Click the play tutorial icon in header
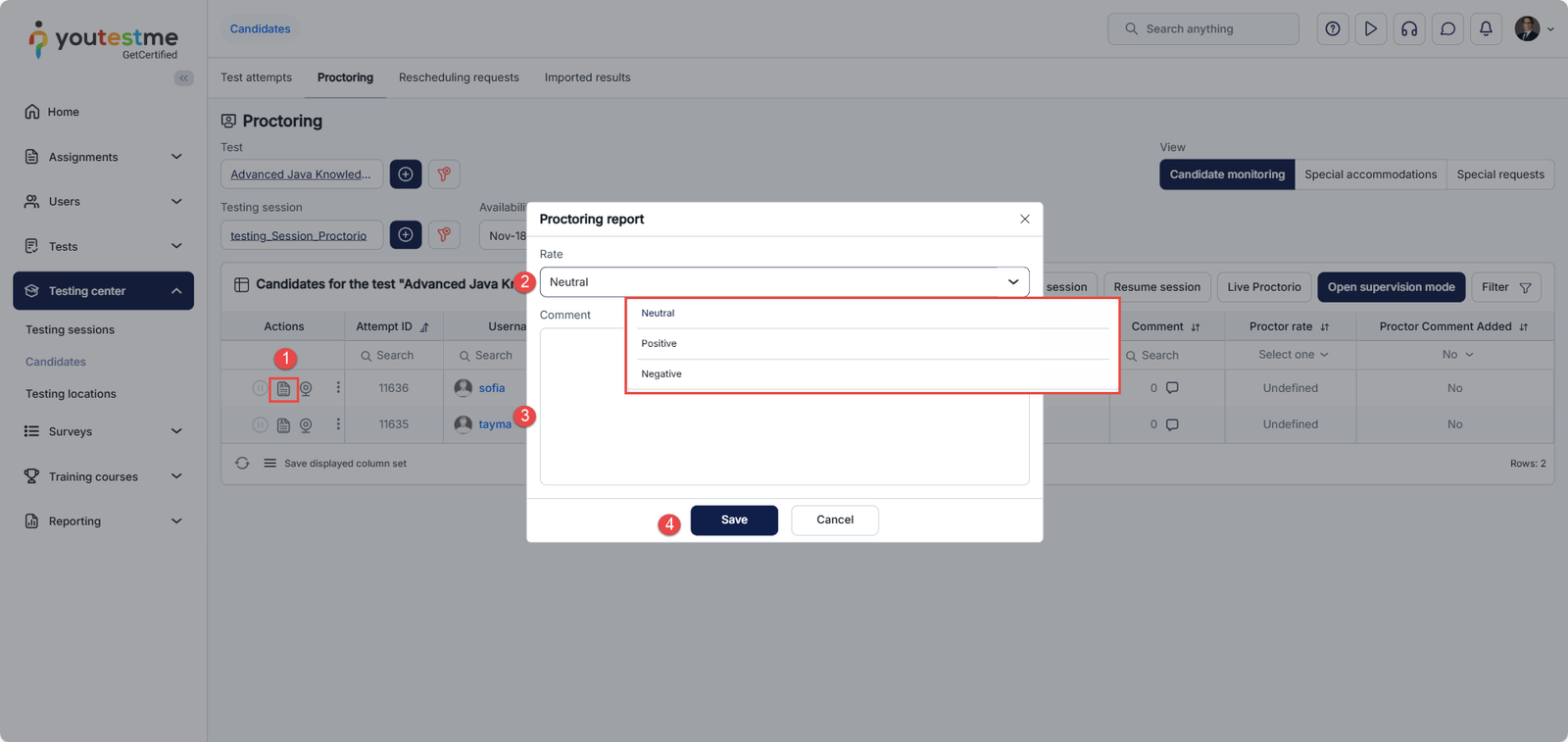The image size is (1568, 742). coord(1371,29)
